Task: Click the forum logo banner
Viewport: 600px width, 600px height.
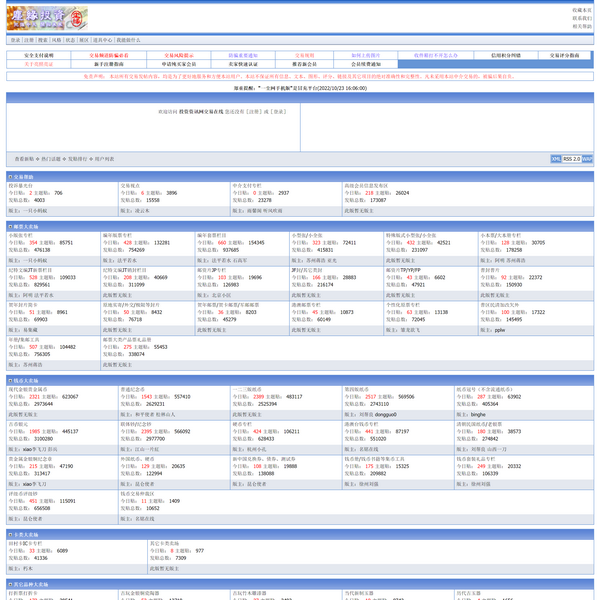Action: pyautogui.click(x=47, y=18)
